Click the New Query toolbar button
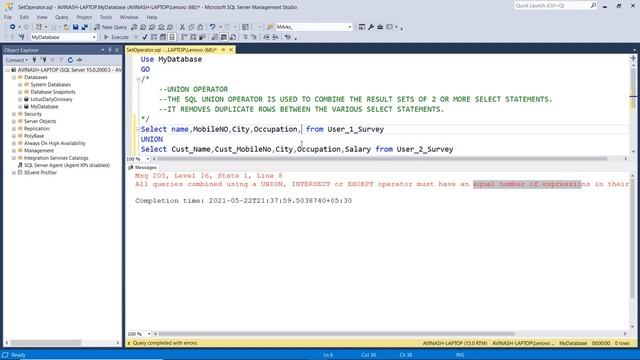The width and height of the screenshot is (640, 360). tap(111, 27)
